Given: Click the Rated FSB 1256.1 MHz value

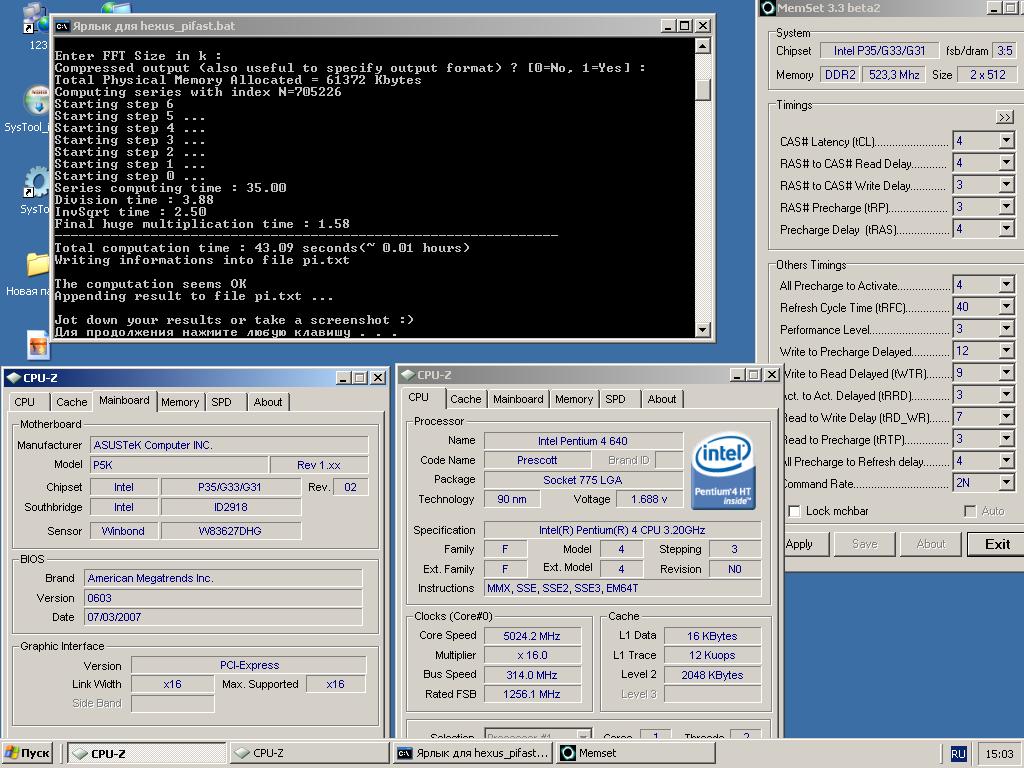Looking at the screenshot, I should pyautogui.click(x=532, y=694).
